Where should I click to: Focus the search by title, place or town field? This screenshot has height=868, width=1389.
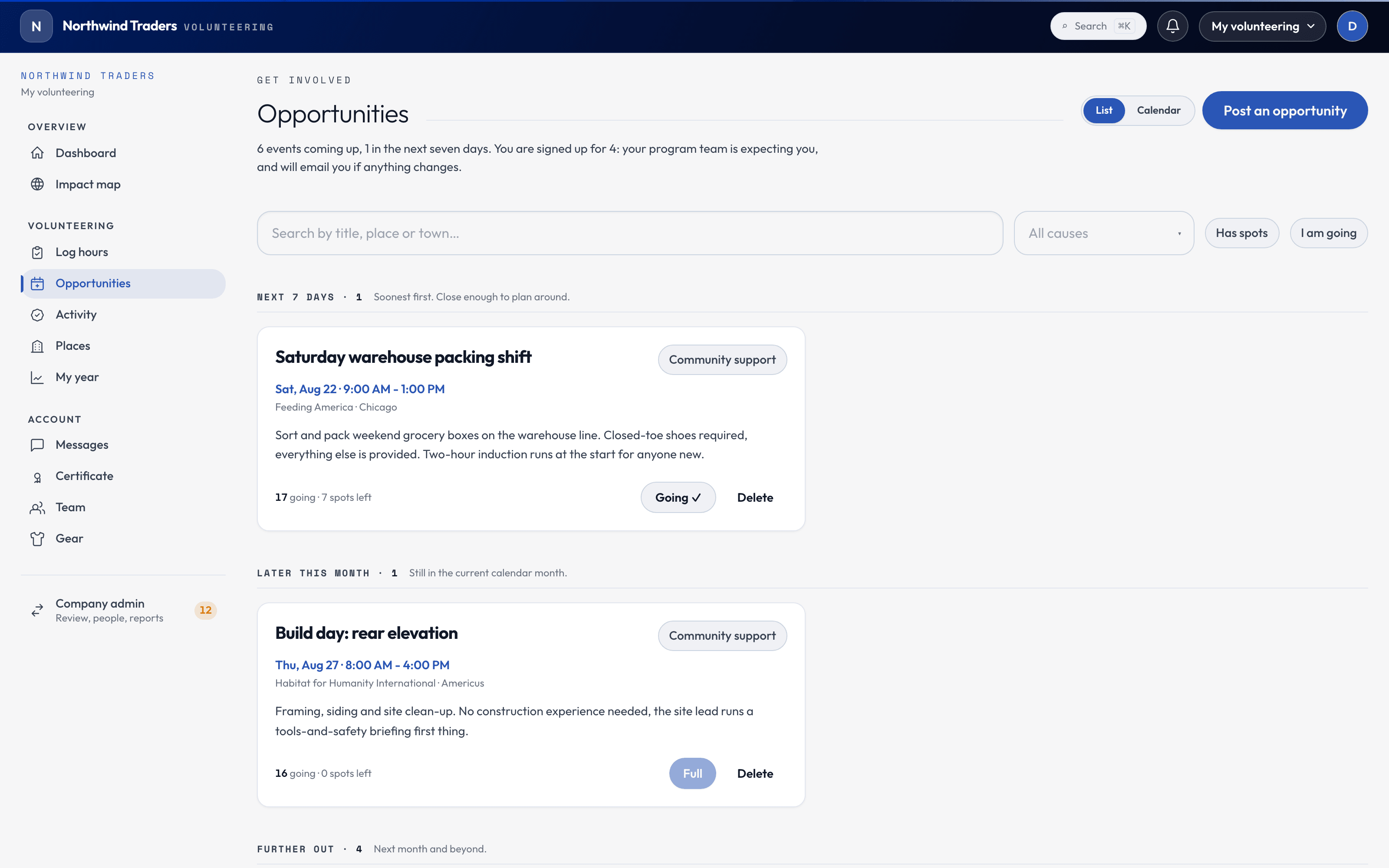coord(630,233)
